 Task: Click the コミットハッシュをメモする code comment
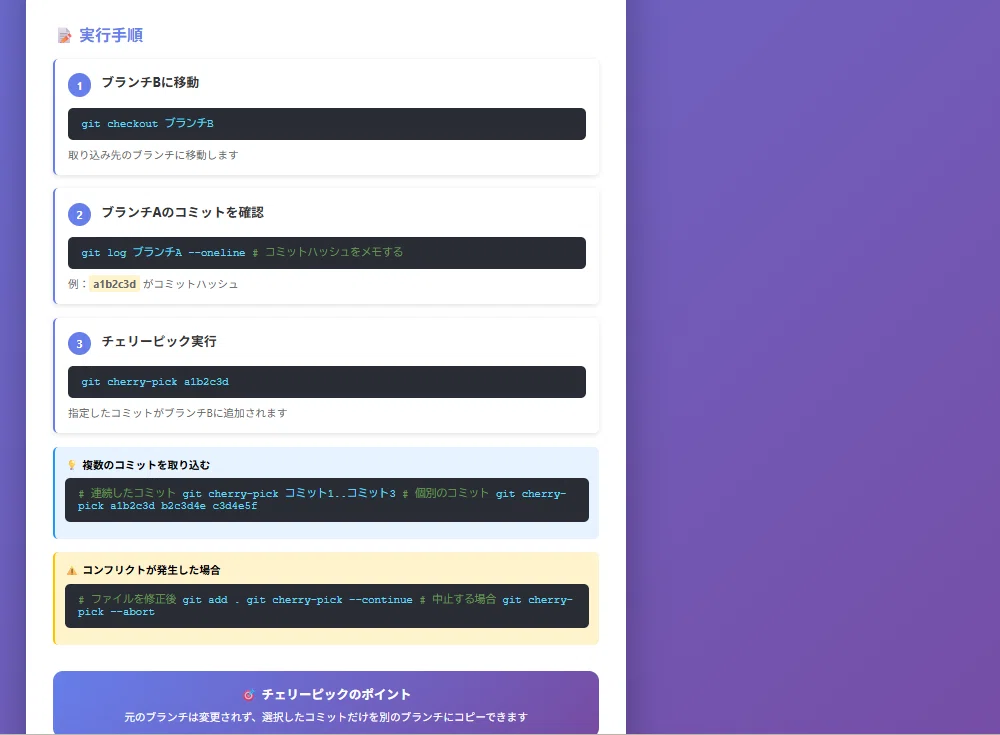(x=328, y=253)
